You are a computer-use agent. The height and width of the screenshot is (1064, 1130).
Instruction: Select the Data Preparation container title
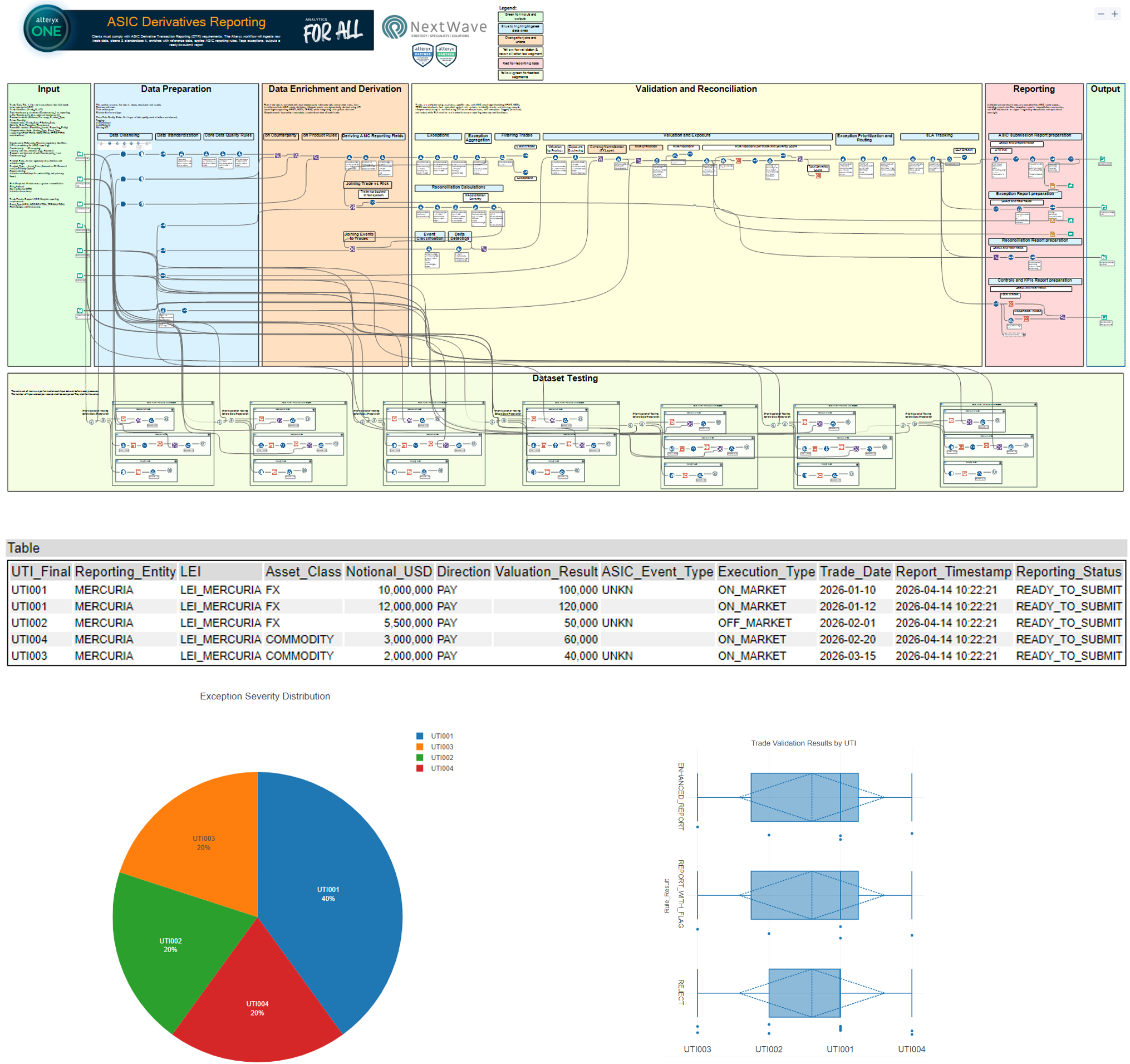(176, 89)
